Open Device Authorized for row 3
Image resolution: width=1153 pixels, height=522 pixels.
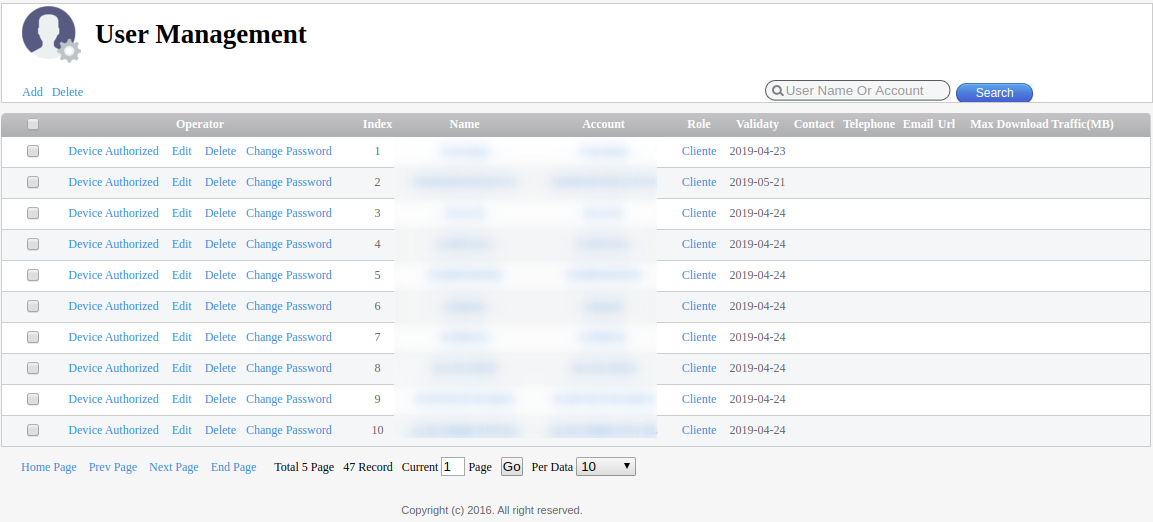(x=113, y=214)
